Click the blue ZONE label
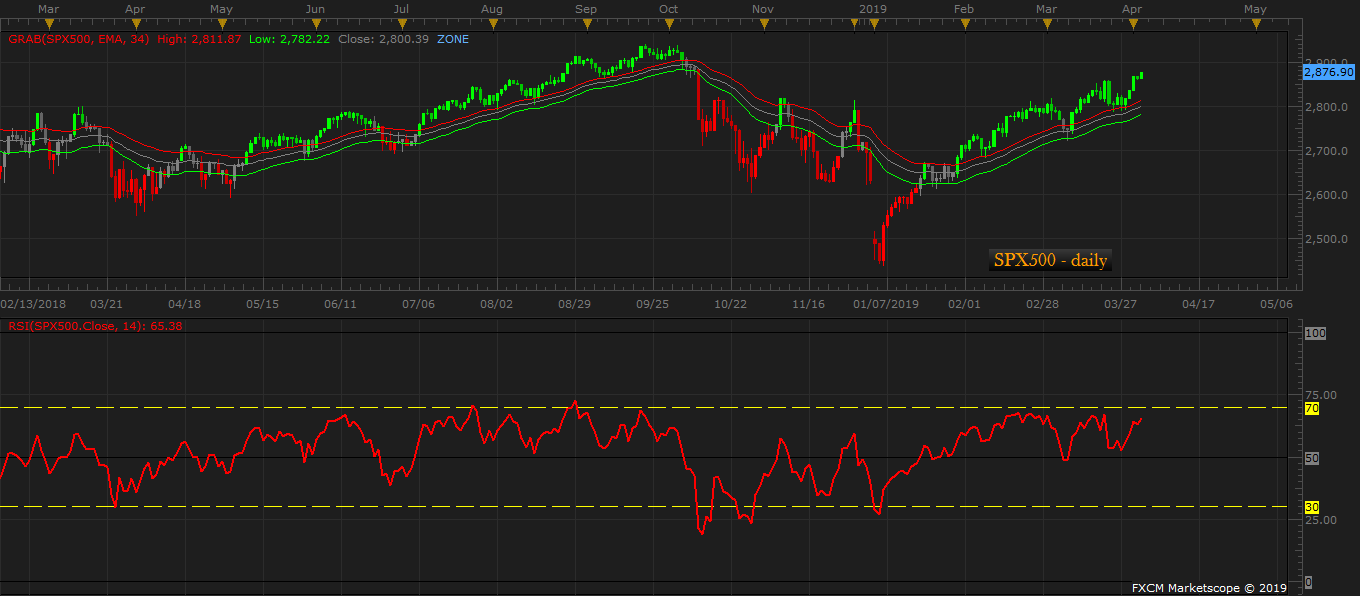Viewport: 1360px width, 596px height. 453,39
